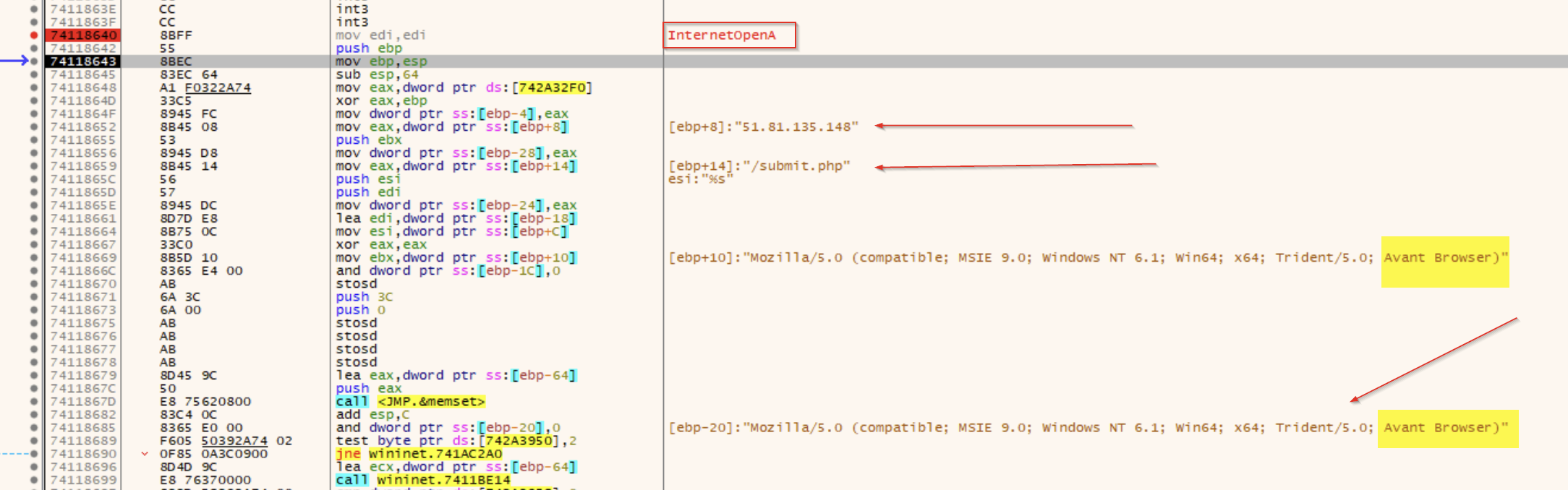Click opcode bytes "8365 E4 00"
The image size is (1568, 490).
(x=201, y=270)
